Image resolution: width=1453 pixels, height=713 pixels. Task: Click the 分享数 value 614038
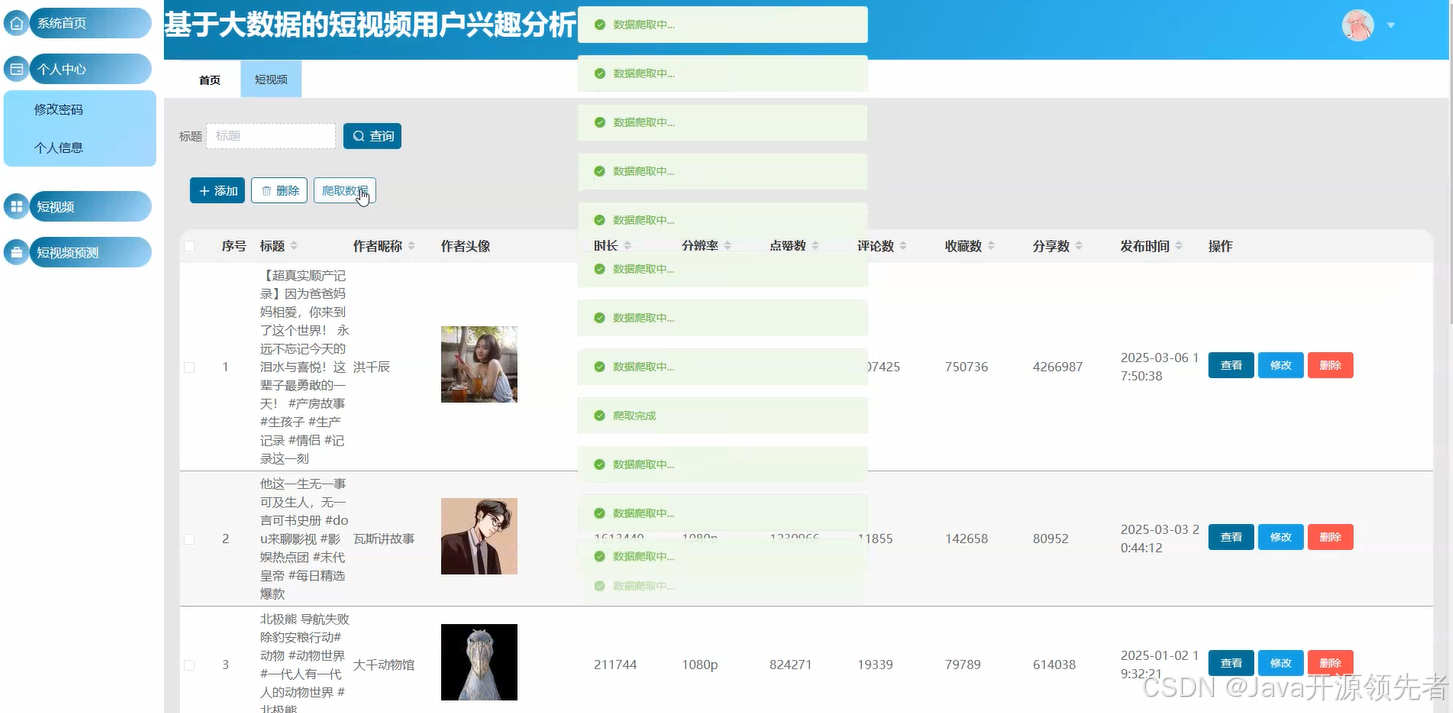click(x=1054, y=665)
